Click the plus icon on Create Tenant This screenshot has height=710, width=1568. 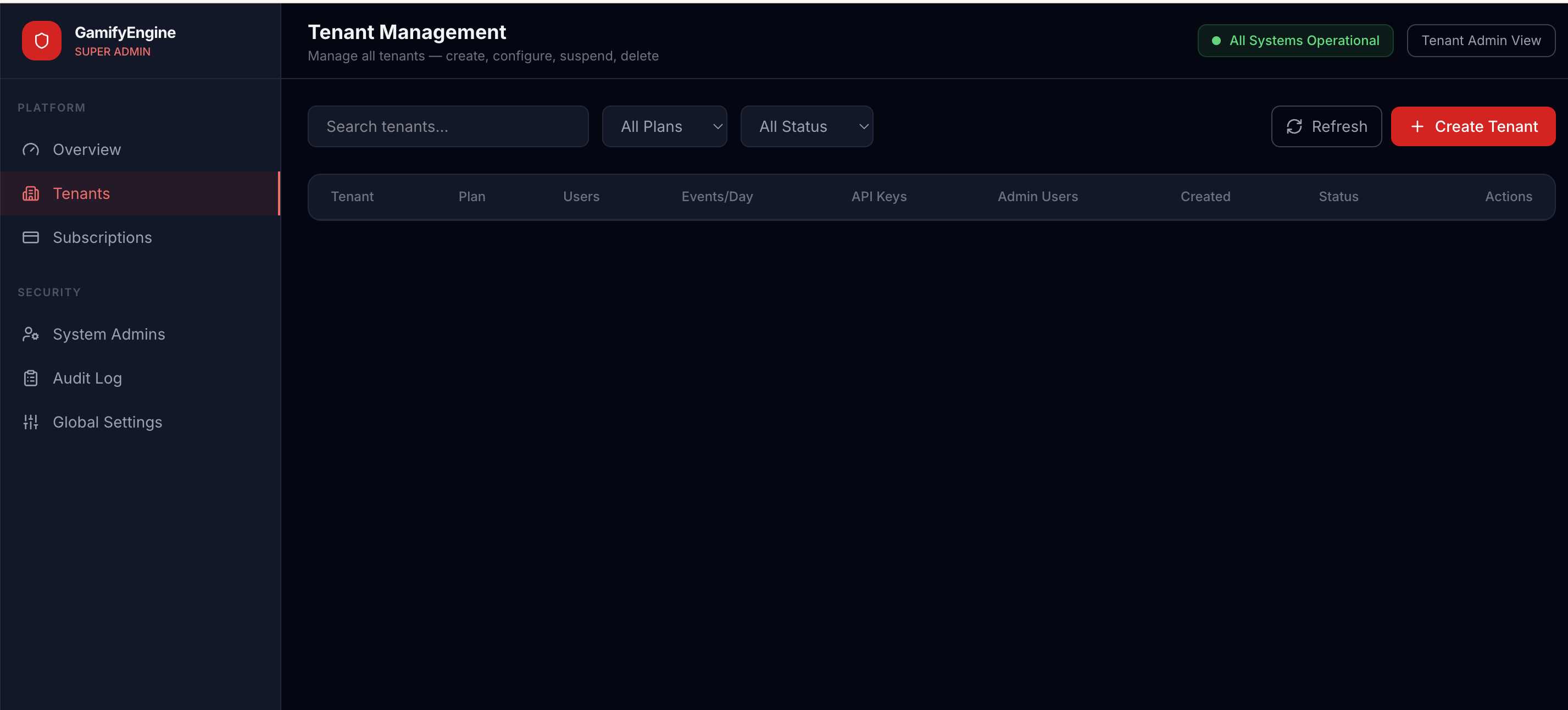click(x=1417, y=126)
